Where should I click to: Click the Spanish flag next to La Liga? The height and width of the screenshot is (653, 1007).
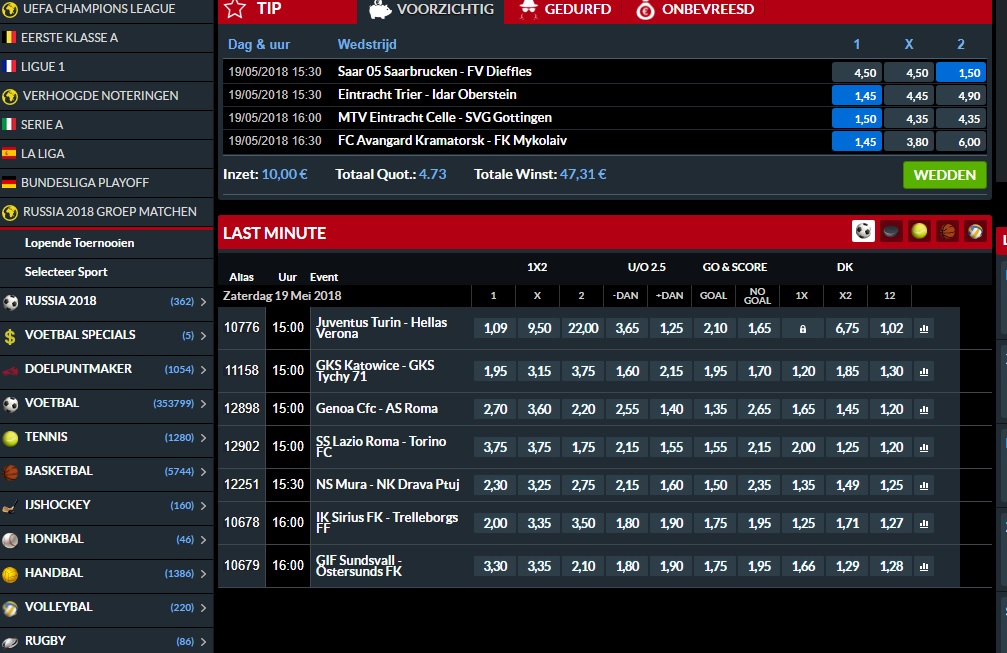[9, 153]
